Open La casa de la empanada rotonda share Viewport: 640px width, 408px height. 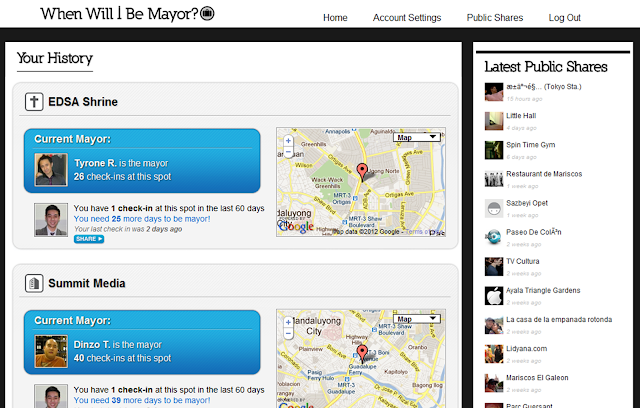pos(559,319)
